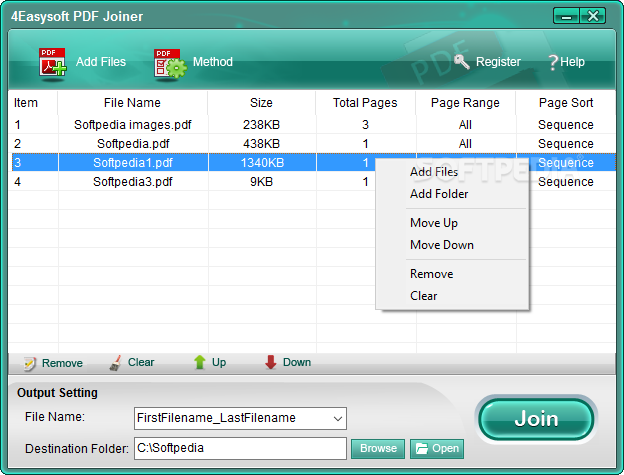Click the Total Pages column header

click(x=365, y=103)
